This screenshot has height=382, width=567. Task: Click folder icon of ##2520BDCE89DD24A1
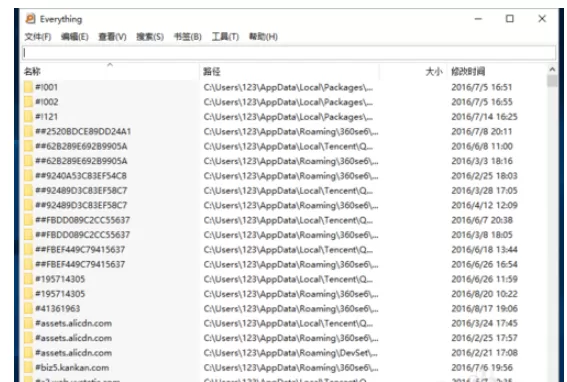(28, 131)
